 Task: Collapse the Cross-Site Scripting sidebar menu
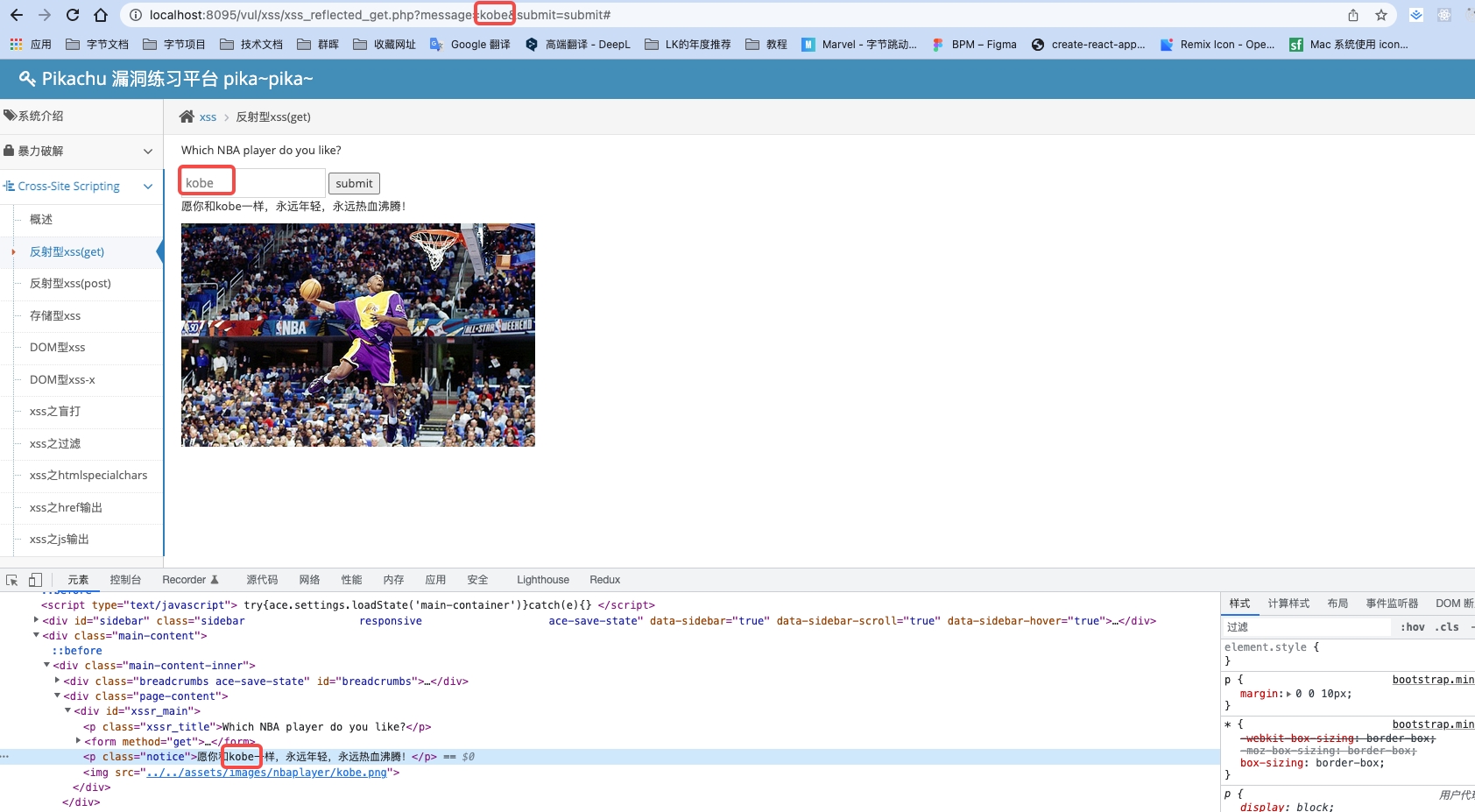click(x=81, y=187)
